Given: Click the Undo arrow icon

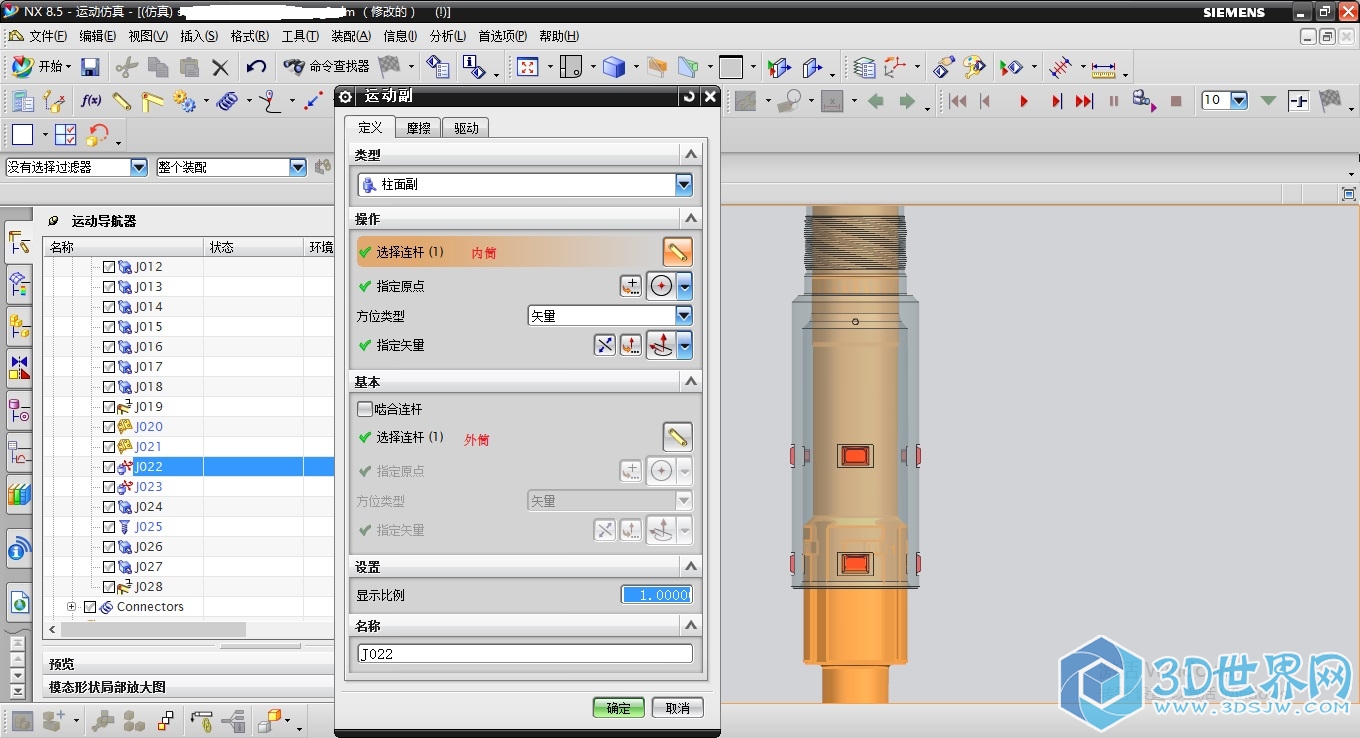Looking at the screenshot, I should (256, 67).
